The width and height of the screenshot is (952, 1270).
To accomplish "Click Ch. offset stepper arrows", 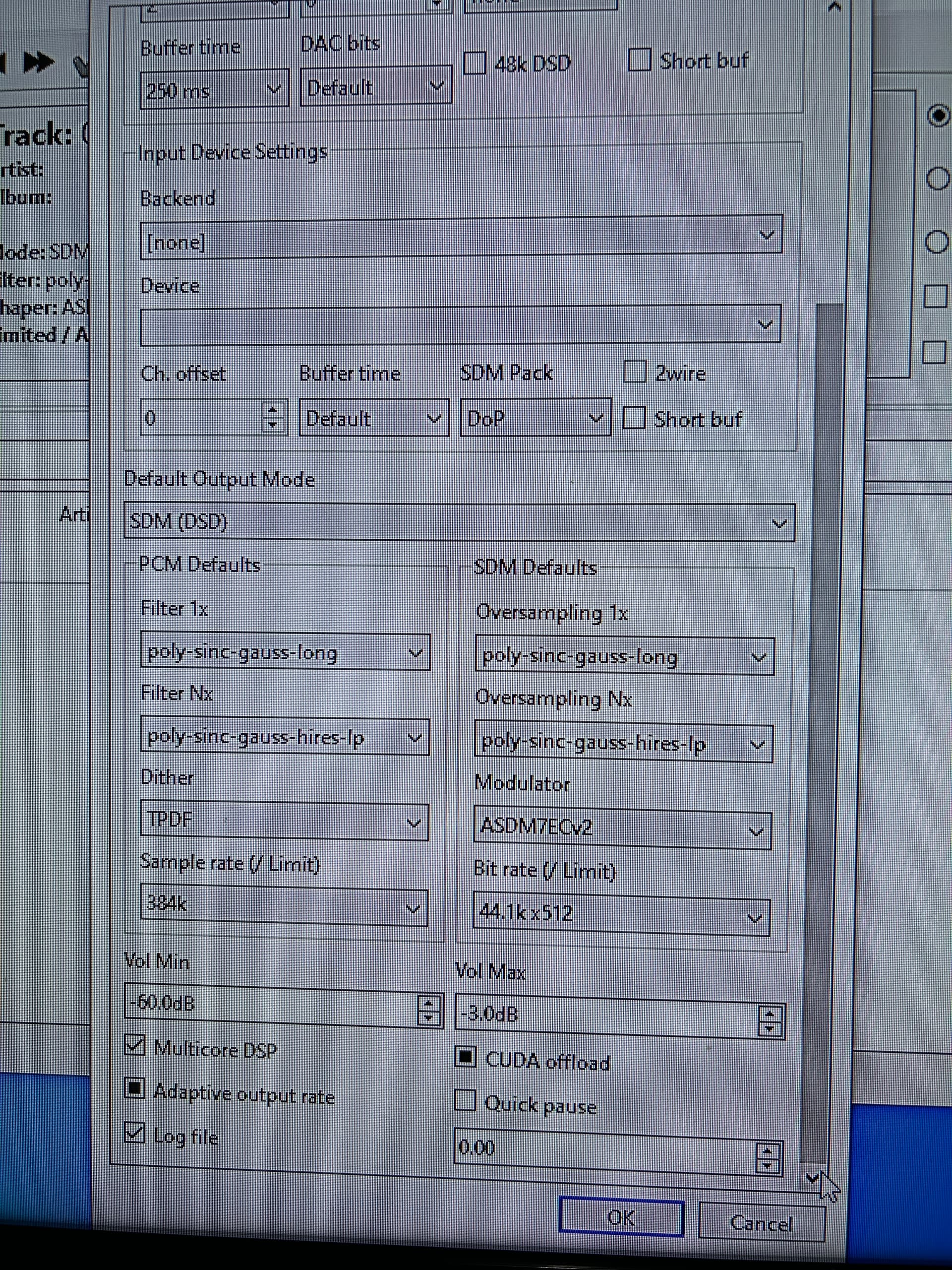I will pos(273,417).
